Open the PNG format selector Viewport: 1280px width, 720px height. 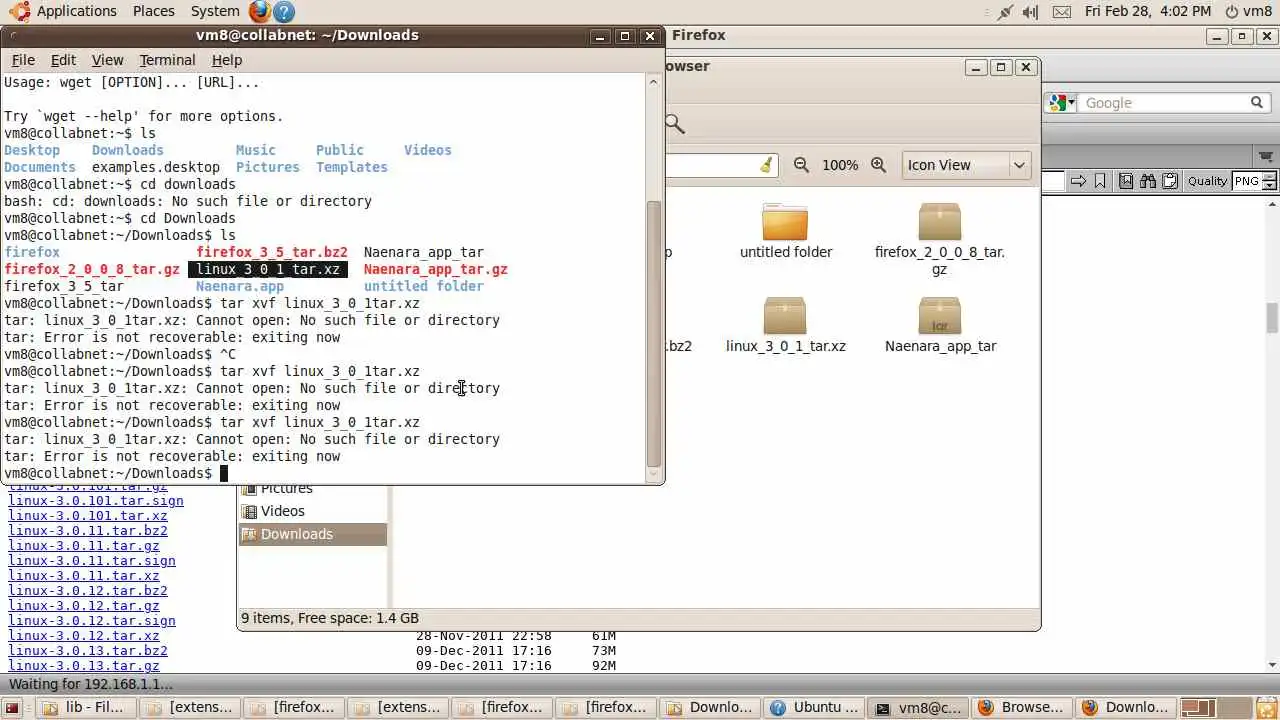[1255, 181]
